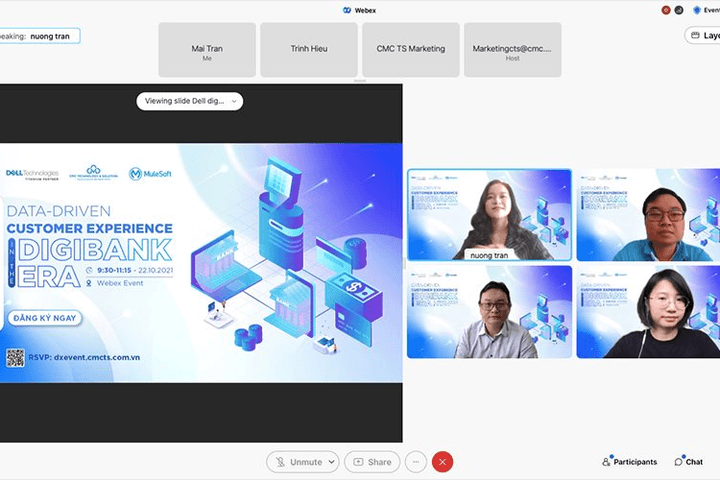Select the Mai Tran participant tile
The width and height of the screenshot is (720, 480).
(207, 50)
